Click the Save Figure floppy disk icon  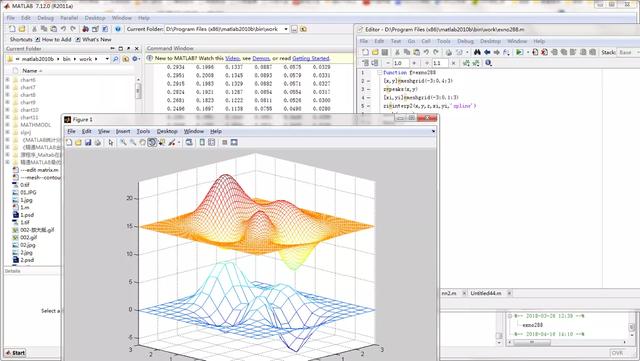88,143
